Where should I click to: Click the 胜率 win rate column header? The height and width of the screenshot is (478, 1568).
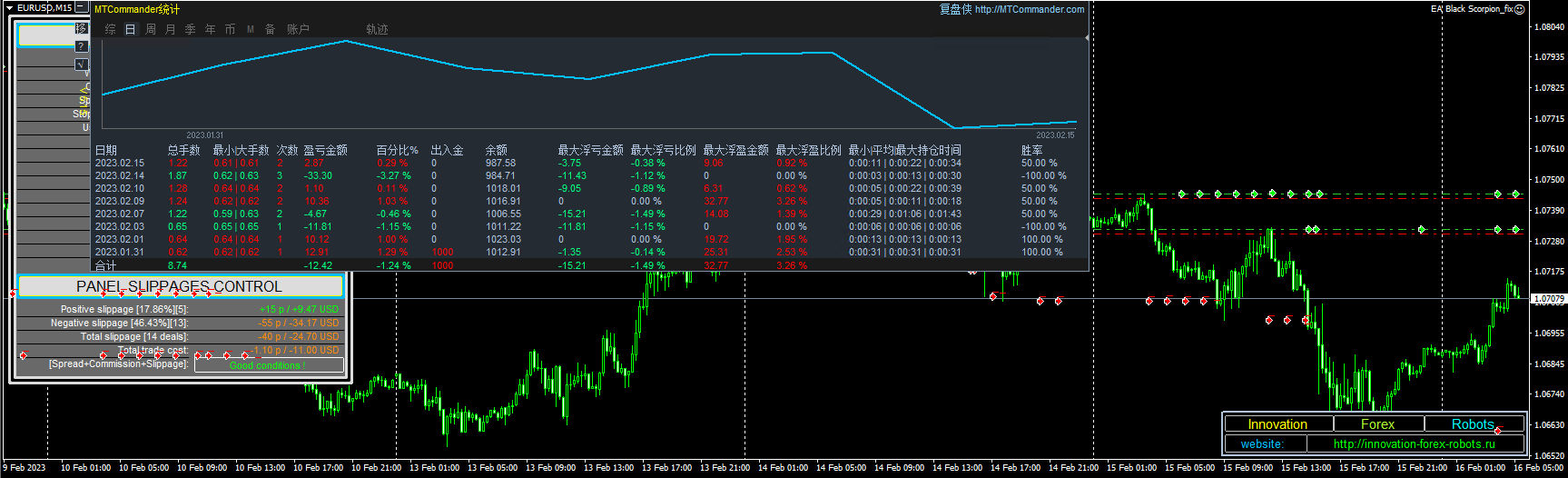coord(1031,150)
